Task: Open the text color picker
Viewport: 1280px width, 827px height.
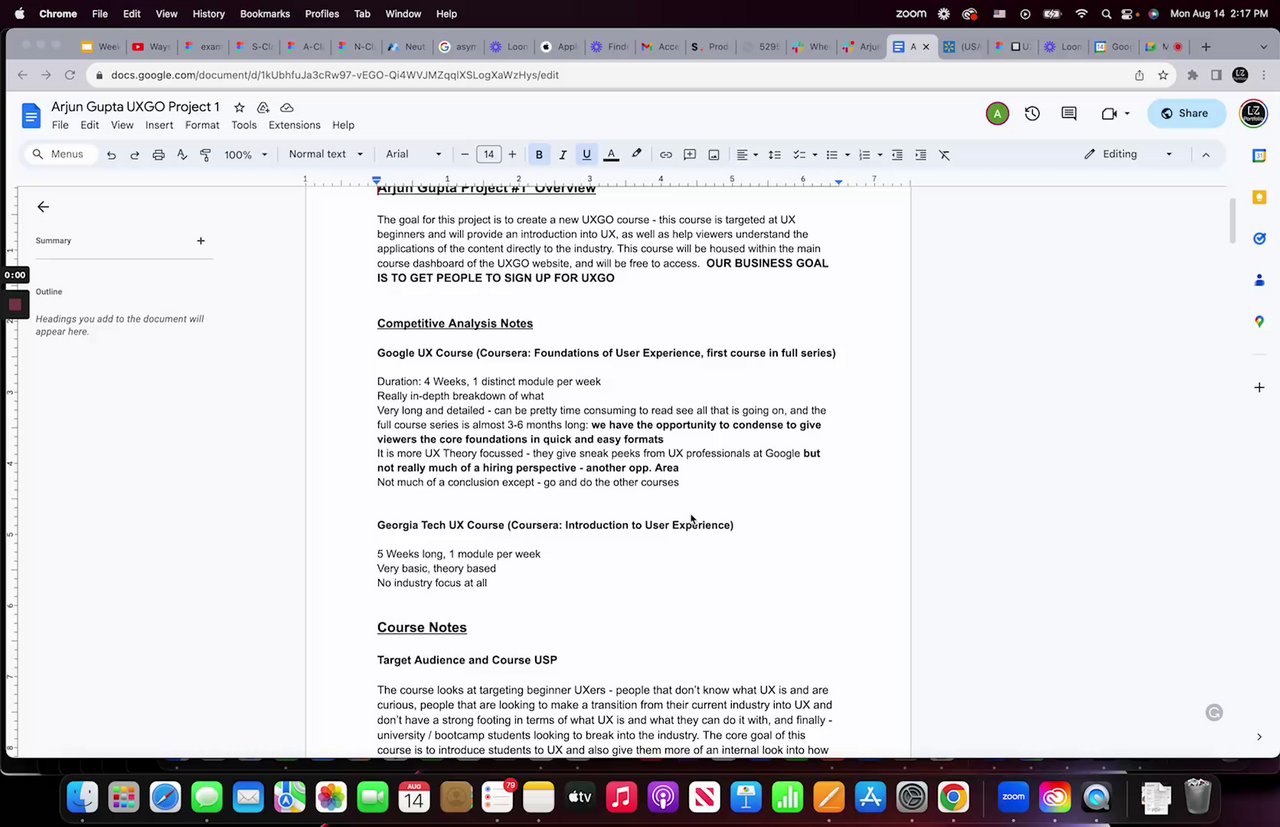Action: click(x=611, y=155)
